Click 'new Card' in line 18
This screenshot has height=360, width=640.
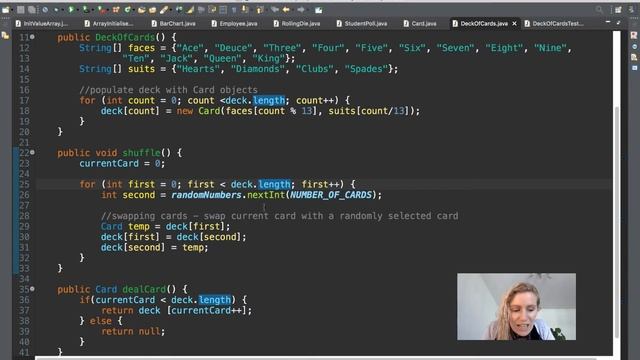(198, 111)
